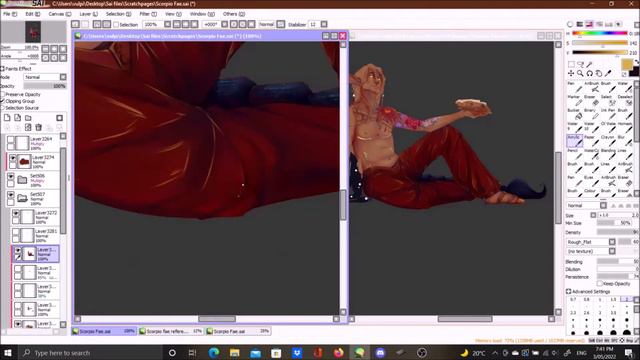
Task: Open the no texture brush dropdown
Action: (591, 251)
